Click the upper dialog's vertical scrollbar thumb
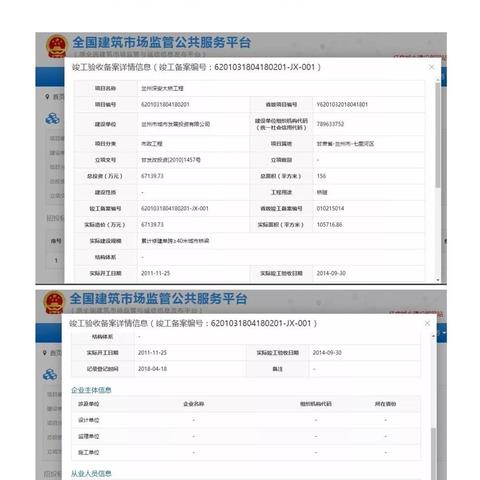This screenshot has width=480, height=480. 438,135
